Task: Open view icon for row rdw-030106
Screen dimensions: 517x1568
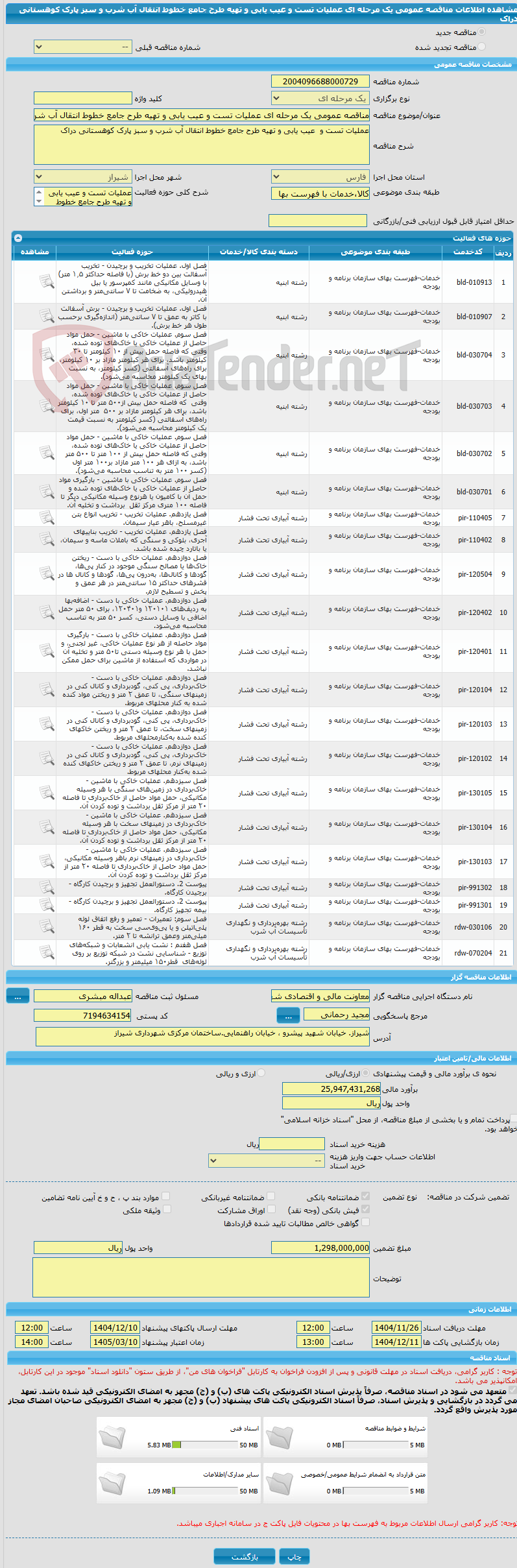Action: (x=46, y=926)
